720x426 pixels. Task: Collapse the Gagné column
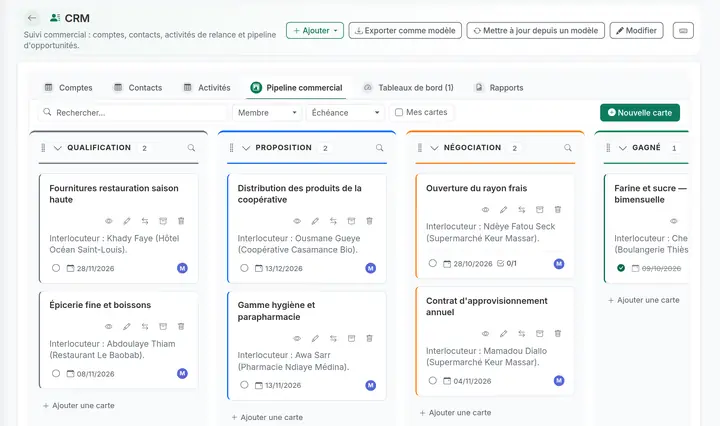coord(622,148)
